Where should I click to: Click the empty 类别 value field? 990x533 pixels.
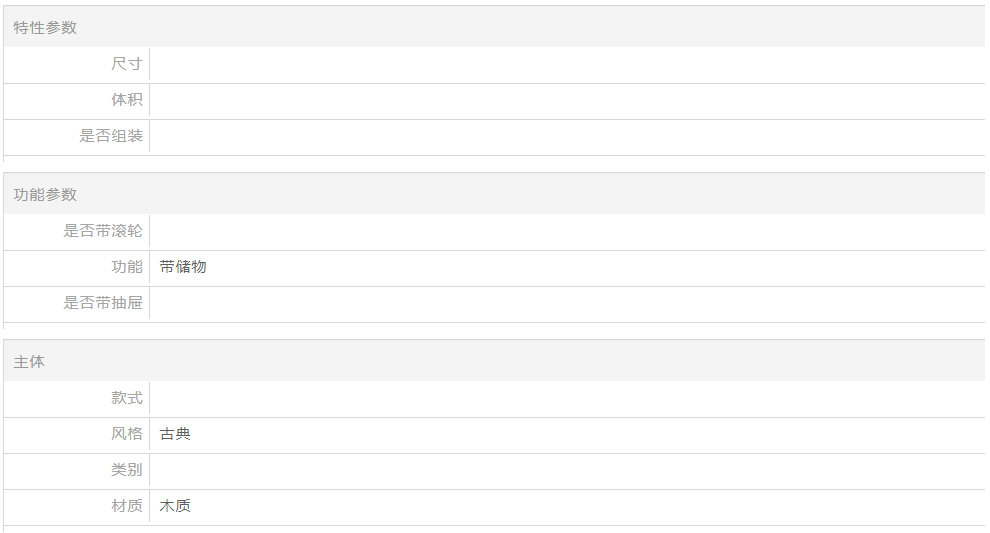tap(566, 471)
